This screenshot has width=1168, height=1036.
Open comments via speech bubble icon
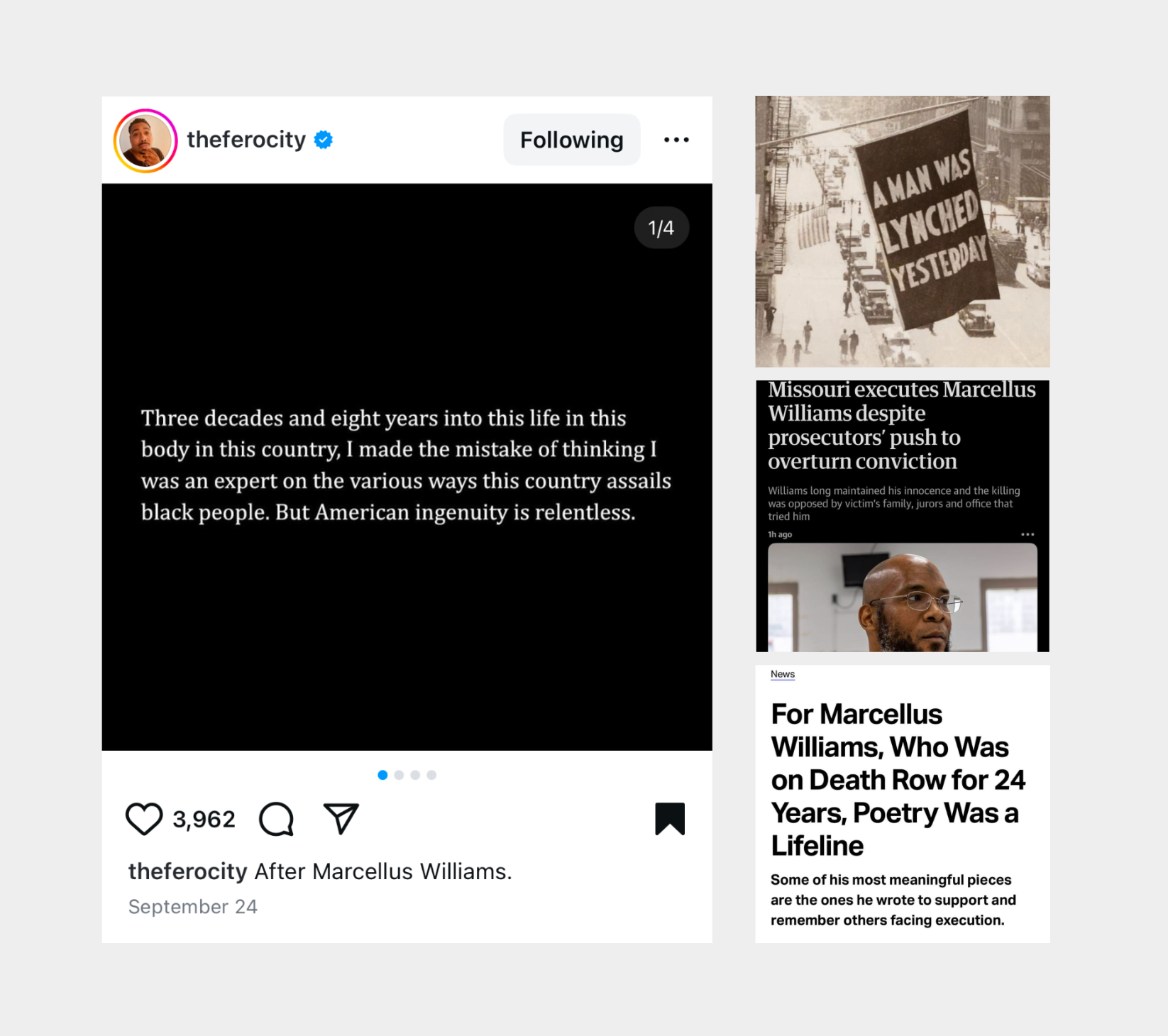pos(276,819)
